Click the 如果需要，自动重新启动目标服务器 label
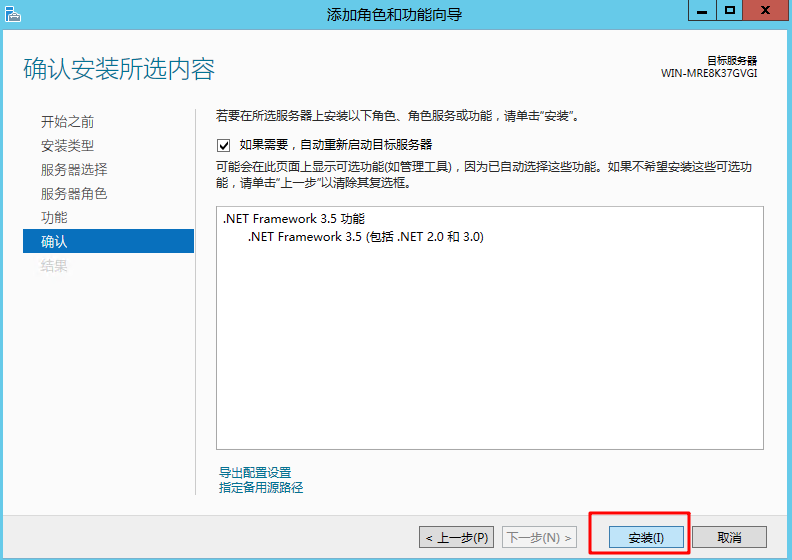Image resolution: width=792 pixels, height=560 pixels. point(336,145)
